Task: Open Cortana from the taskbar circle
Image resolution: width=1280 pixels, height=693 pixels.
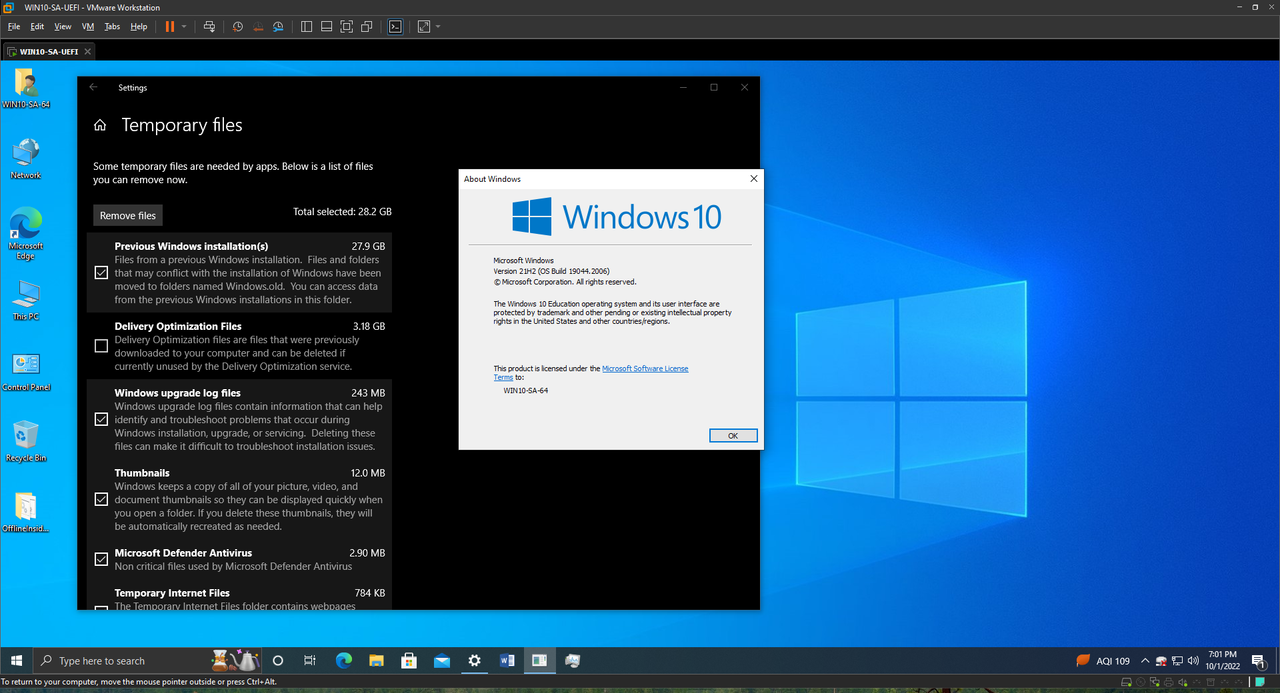Action: click(278, 661)
